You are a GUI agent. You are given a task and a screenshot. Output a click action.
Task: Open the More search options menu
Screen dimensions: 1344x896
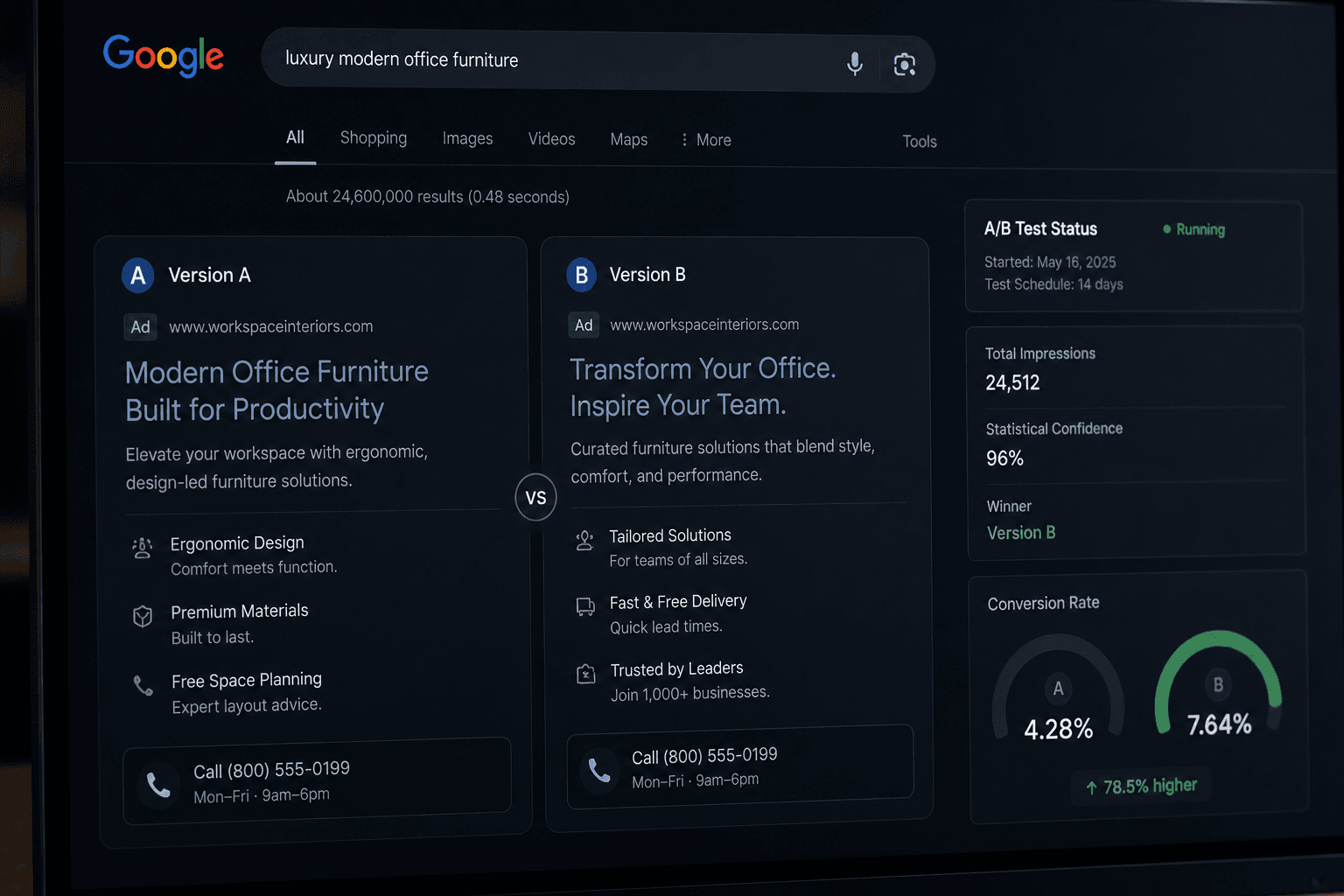(705, 140)
